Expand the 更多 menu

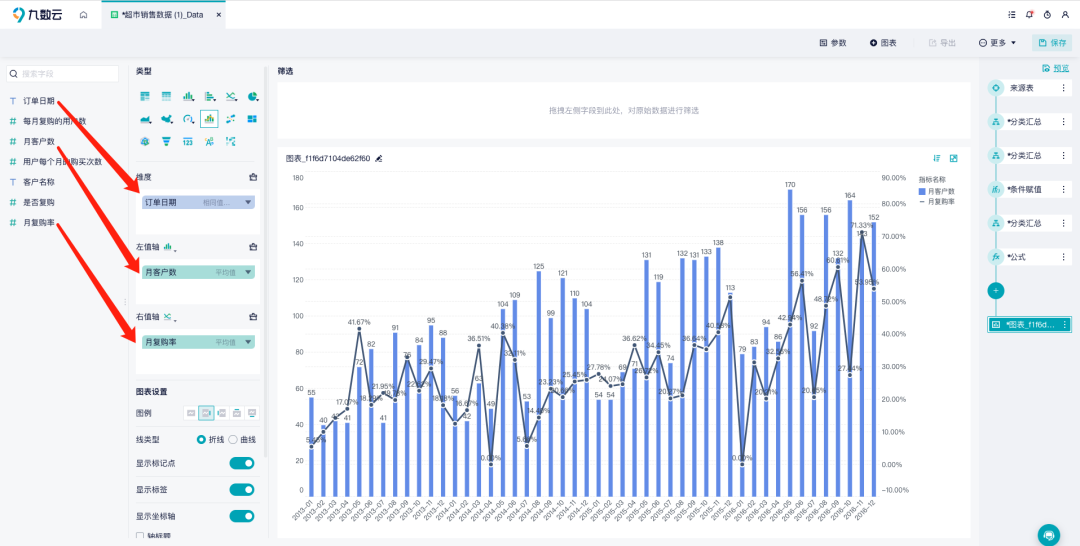[997, 43]
